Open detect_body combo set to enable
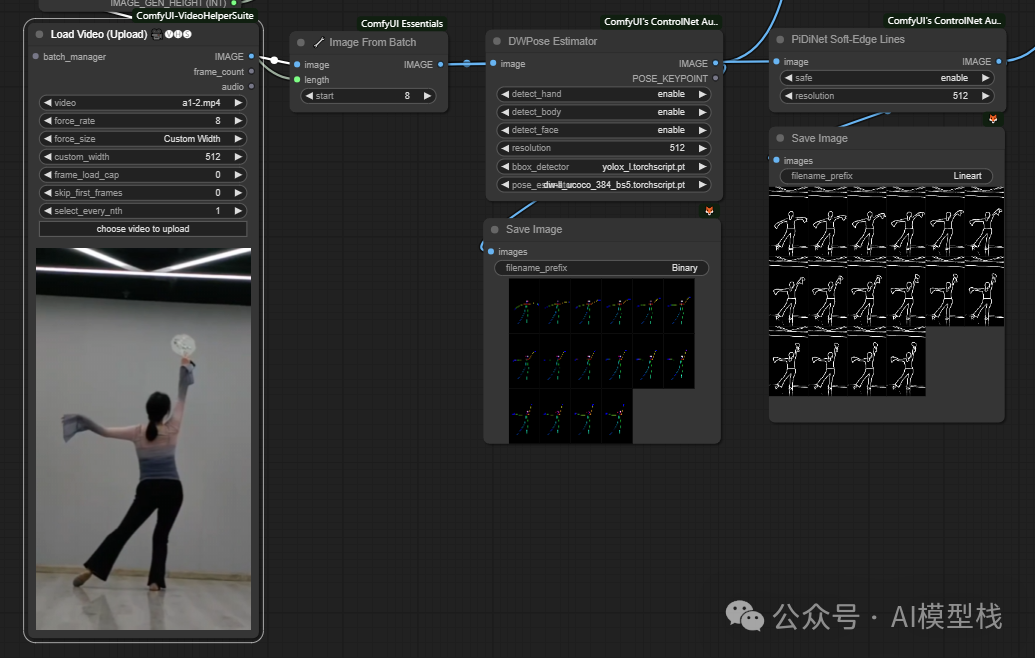The image size is (1035, 658). pos(603,112)
